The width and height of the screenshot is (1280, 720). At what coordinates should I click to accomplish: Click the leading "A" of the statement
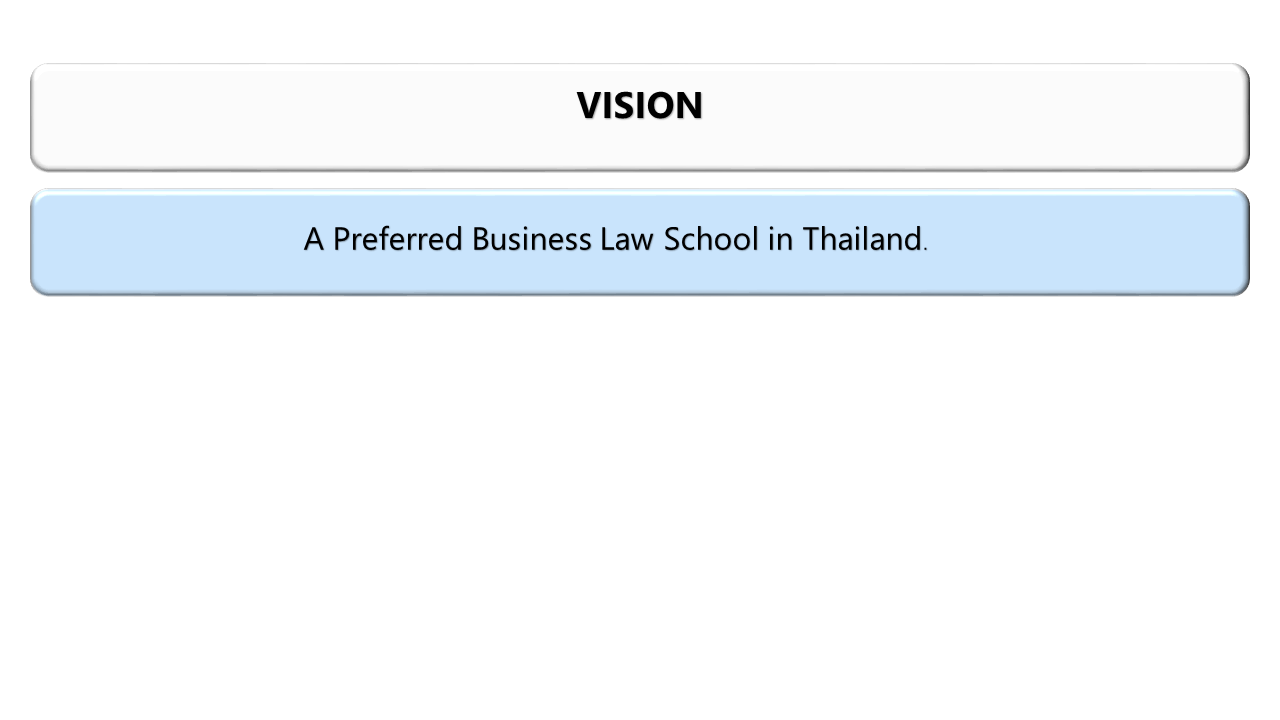pos(314,240)
